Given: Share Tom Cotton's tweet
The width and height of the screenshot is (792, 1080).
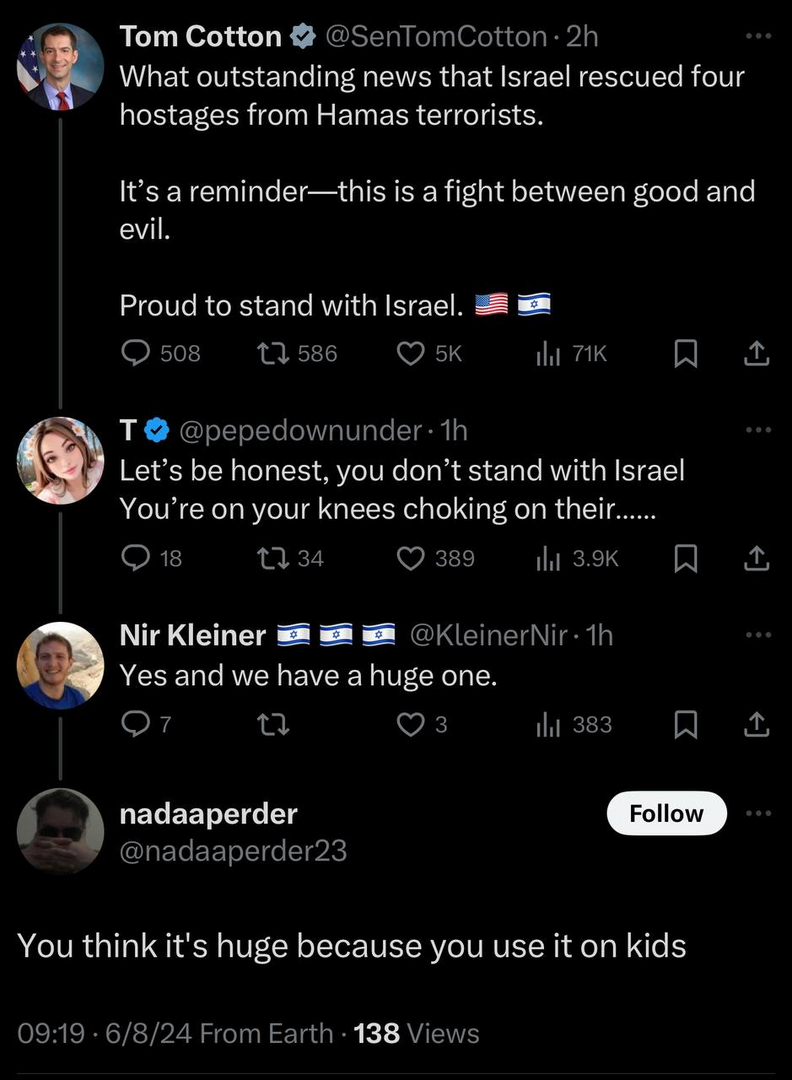Looking at the screenshot, I should click(x=757, y=353).
